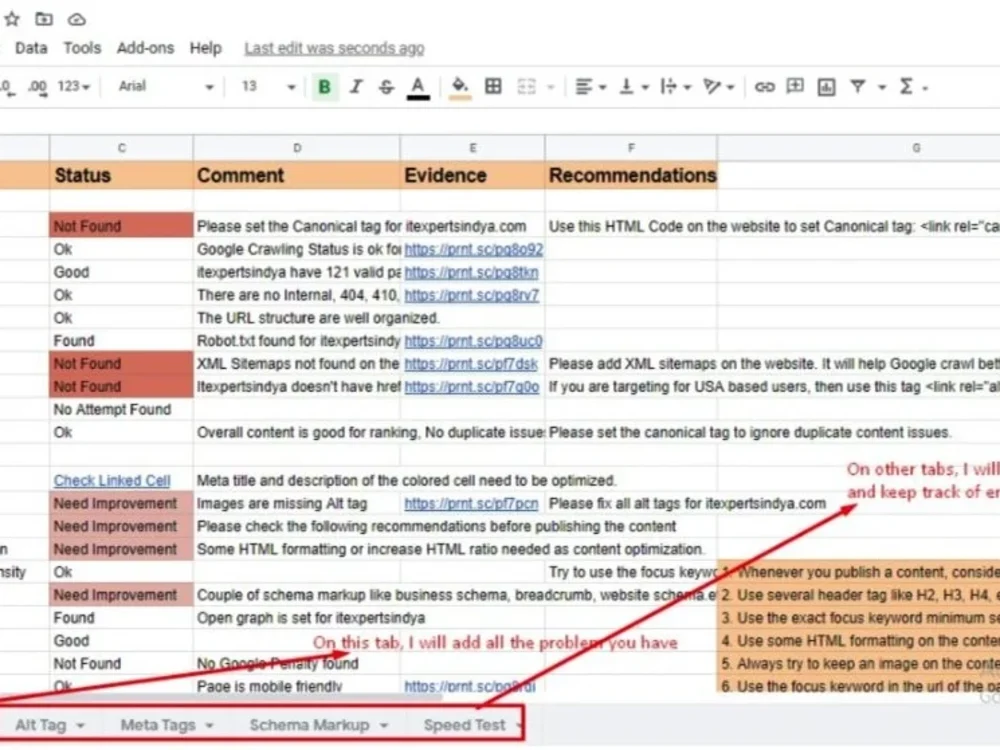Viewport: 1000px width, 750px height.
Task: Click the insert comment icon
Action: tap(795, 86)
